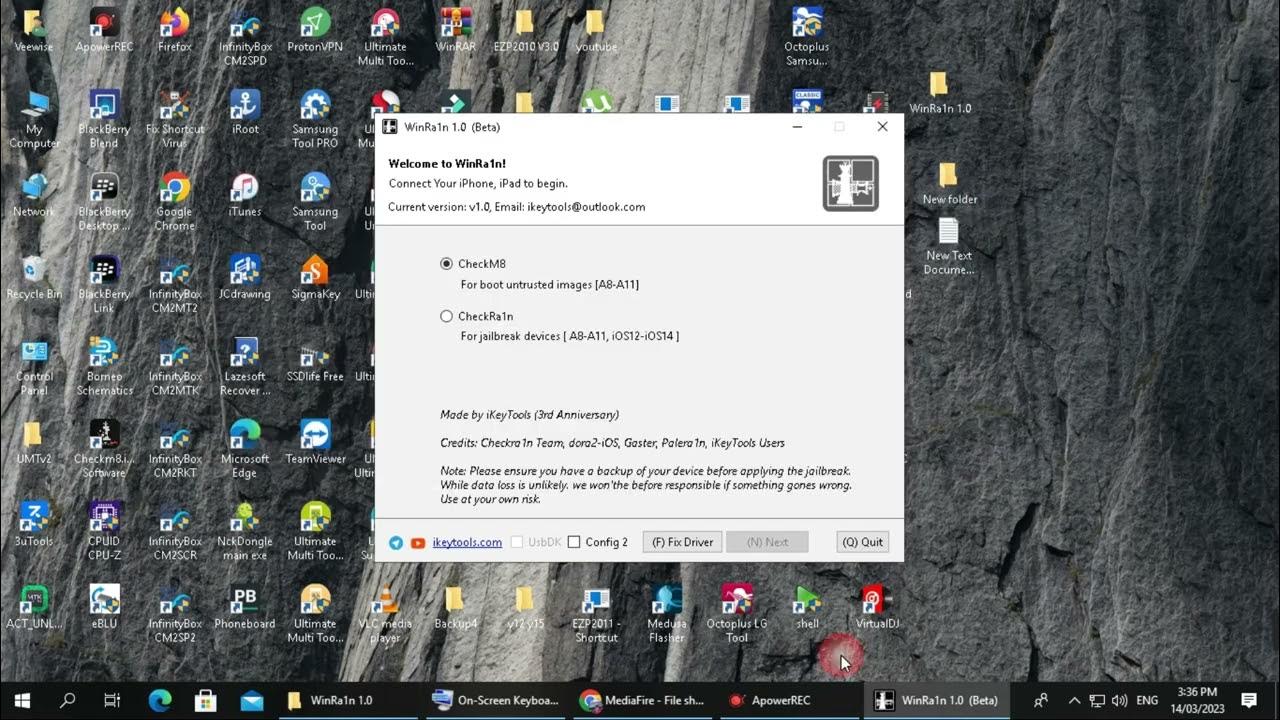Close the WinRa1n window

[882, 127]
